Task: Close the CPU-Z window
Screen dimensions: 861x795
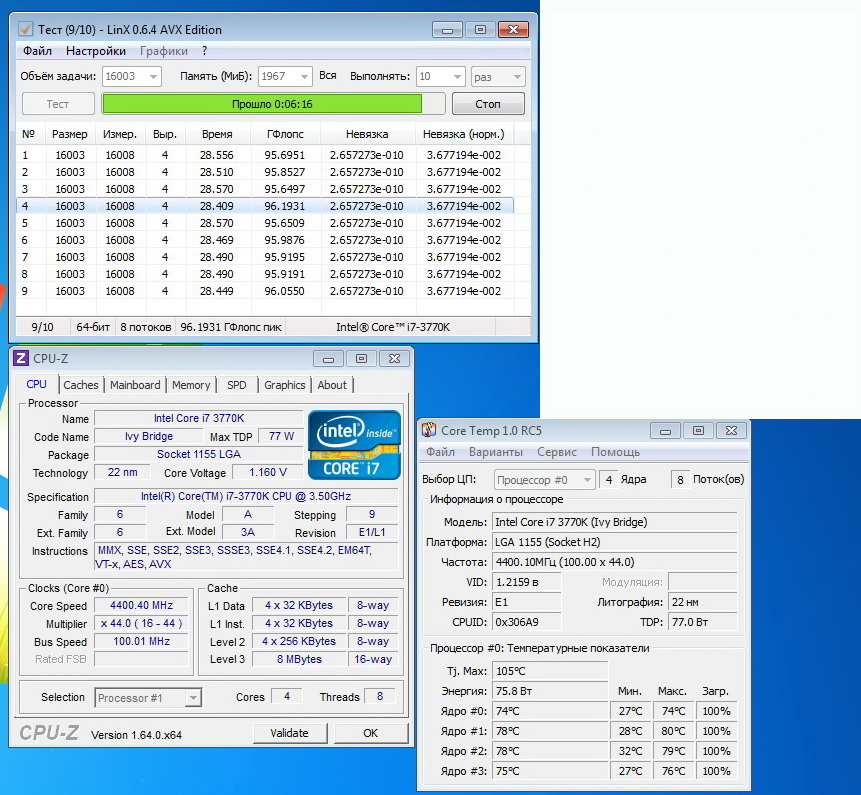Action: click(x=394, y=359)
